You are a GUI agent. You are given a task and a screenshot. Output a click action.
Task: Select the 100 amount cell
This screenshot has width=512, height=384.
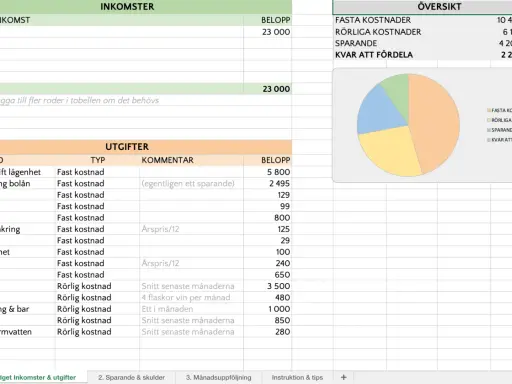coord(268,252)
